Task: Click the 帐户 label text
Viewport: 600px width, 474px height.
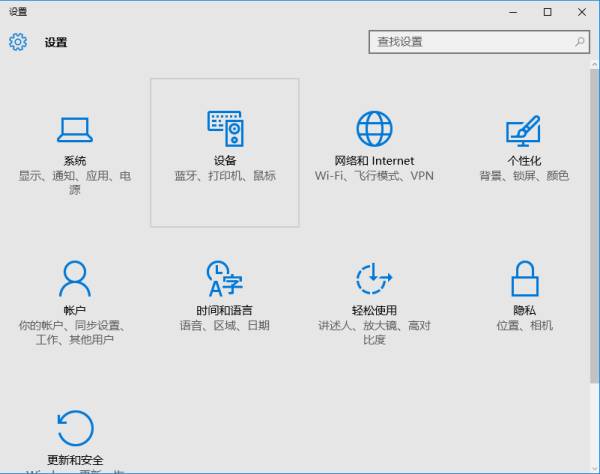Action: pos(75,310)
